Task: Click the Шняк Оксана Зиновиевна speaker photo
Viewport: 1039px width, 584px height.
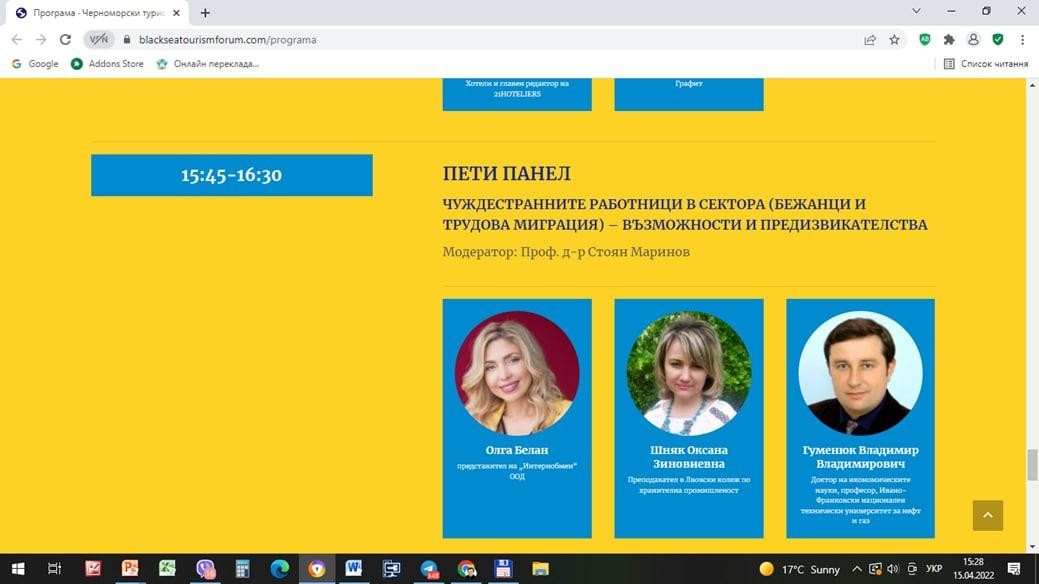Action: click(688, 373)
